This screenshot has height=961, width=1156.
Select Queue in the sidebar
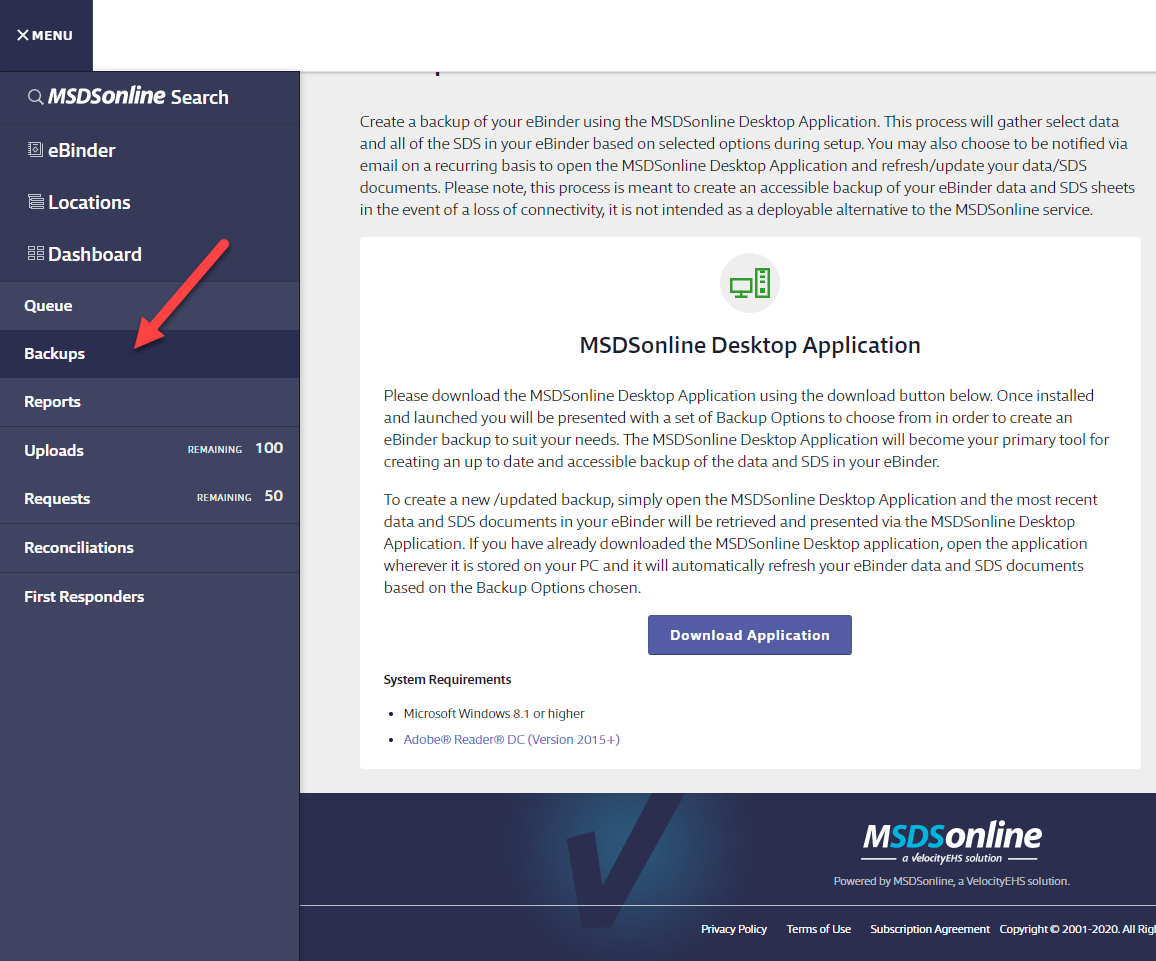(150, 306)
